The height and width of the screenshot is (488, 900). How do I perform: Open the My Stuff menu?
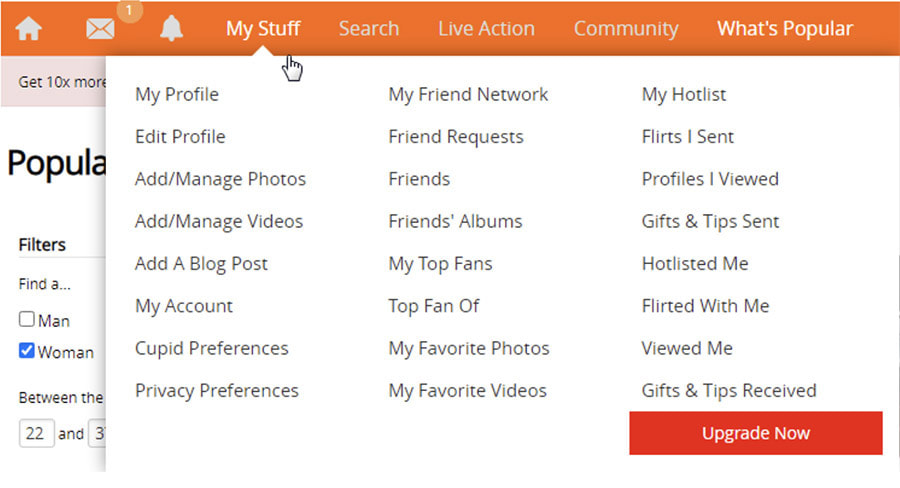tap(263, 29)
